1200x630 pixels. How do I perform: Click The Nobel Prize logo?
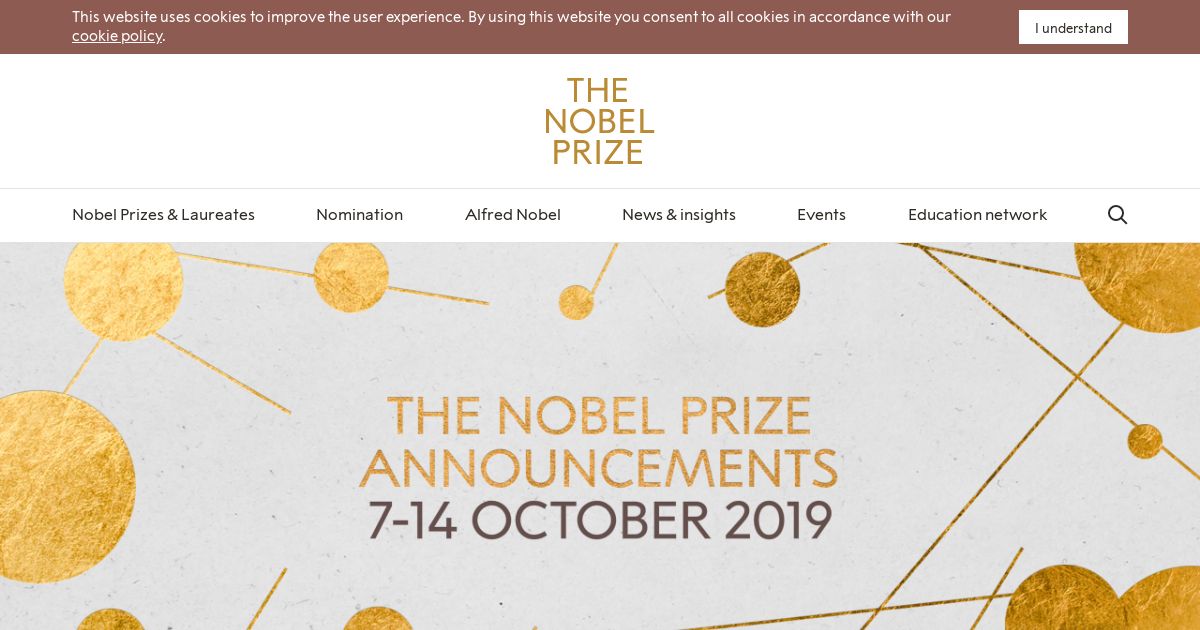pos(599,121)
